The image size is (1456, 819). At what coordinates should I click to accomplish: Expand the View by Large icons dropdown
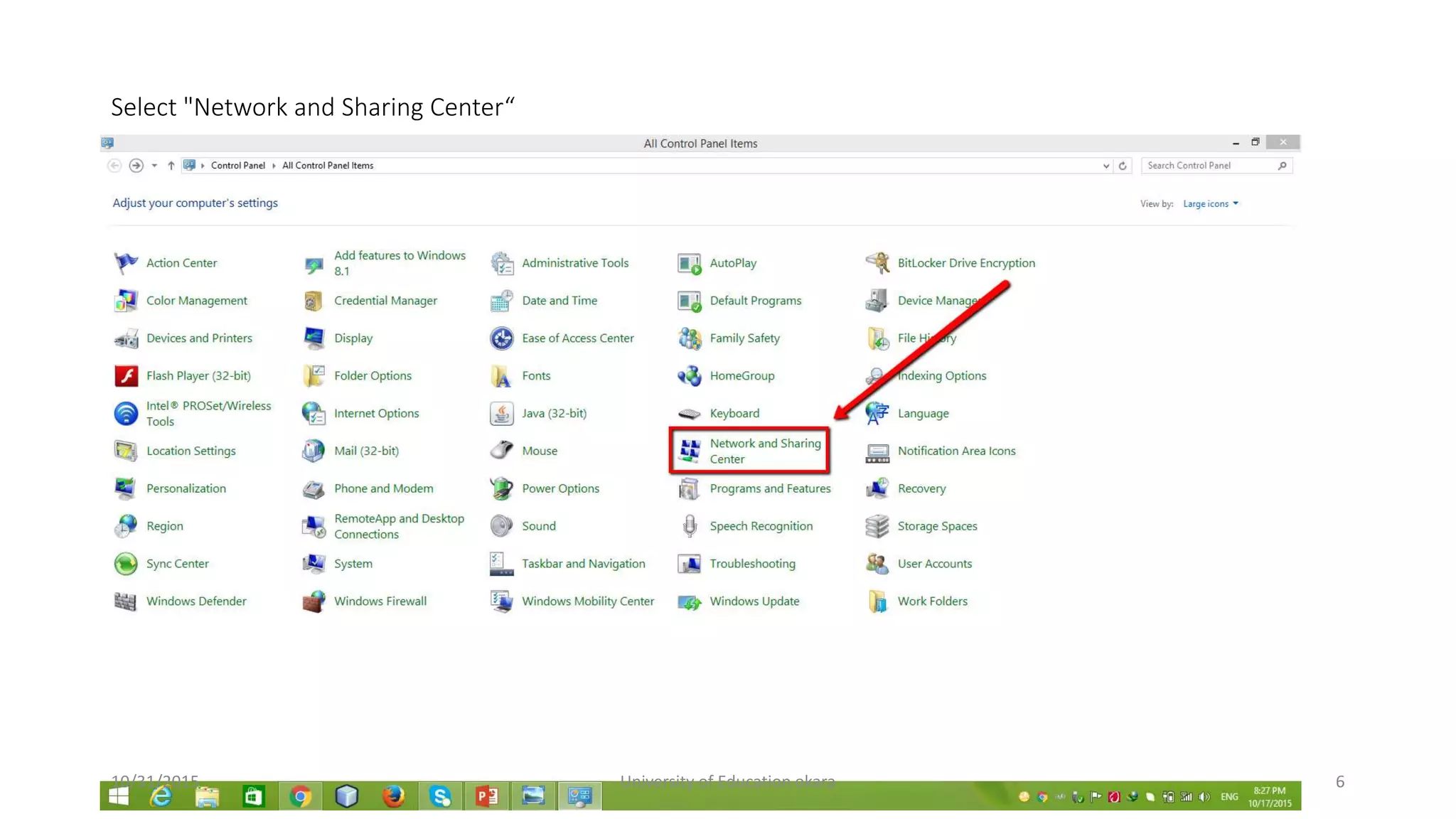click(1211, 204)
